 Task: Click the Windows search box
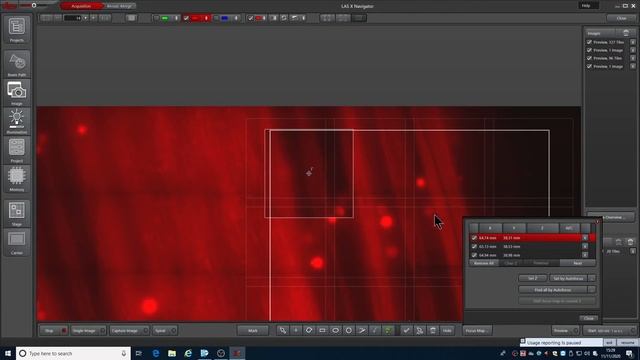click(x=73, y=353)
